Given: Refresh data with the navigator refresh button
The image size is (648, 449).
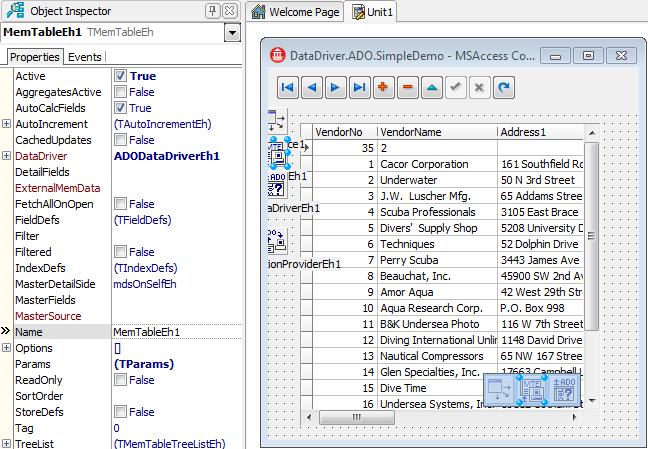Looking at the screenshot, I should [x=505, y=88].
